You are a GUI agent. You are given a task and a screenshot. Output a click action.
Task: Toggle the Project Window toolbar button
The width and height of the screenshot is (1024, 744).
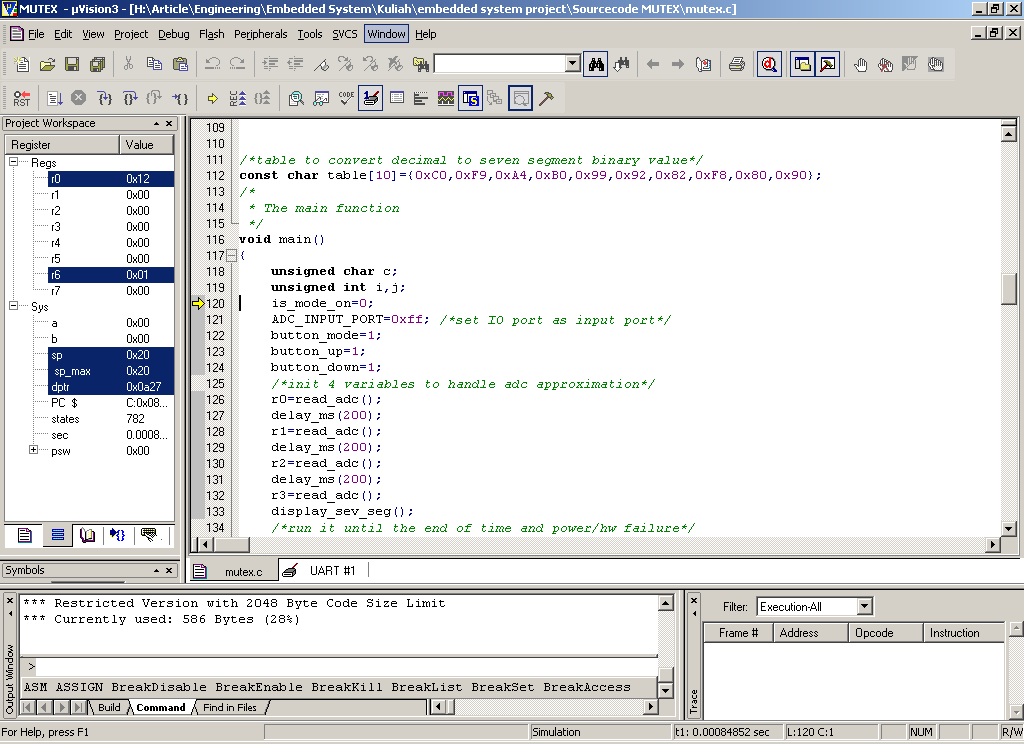(x=802, y=65)
